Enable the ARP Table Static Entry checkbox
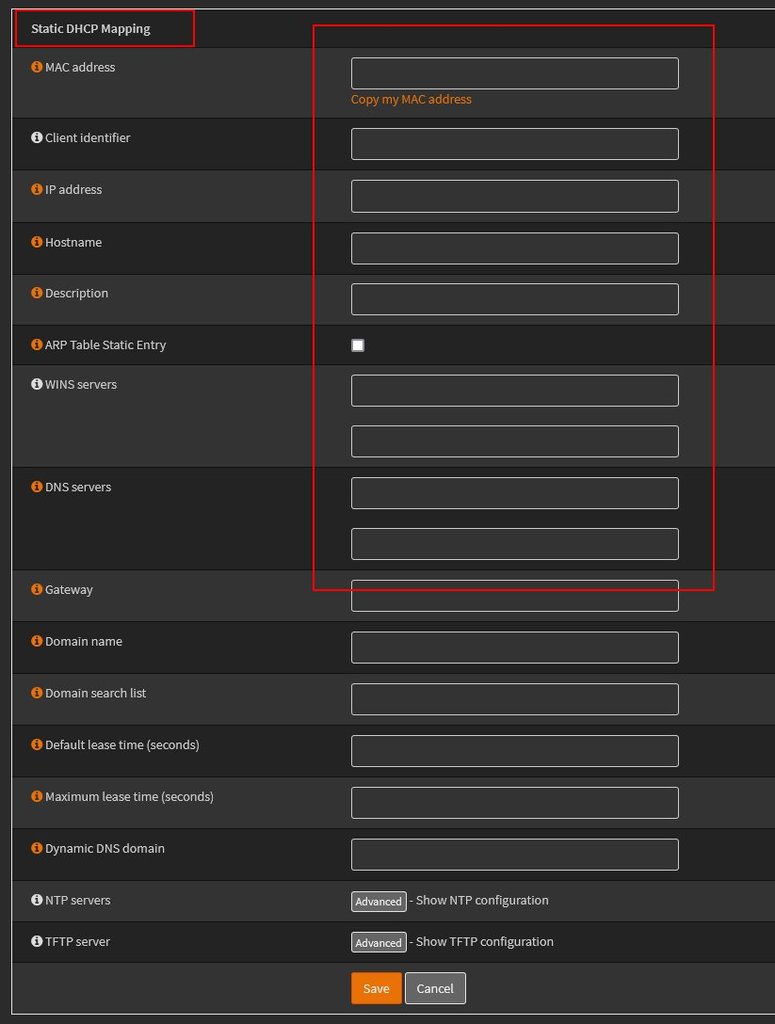The image size is (775, 1024). [358, 345]
